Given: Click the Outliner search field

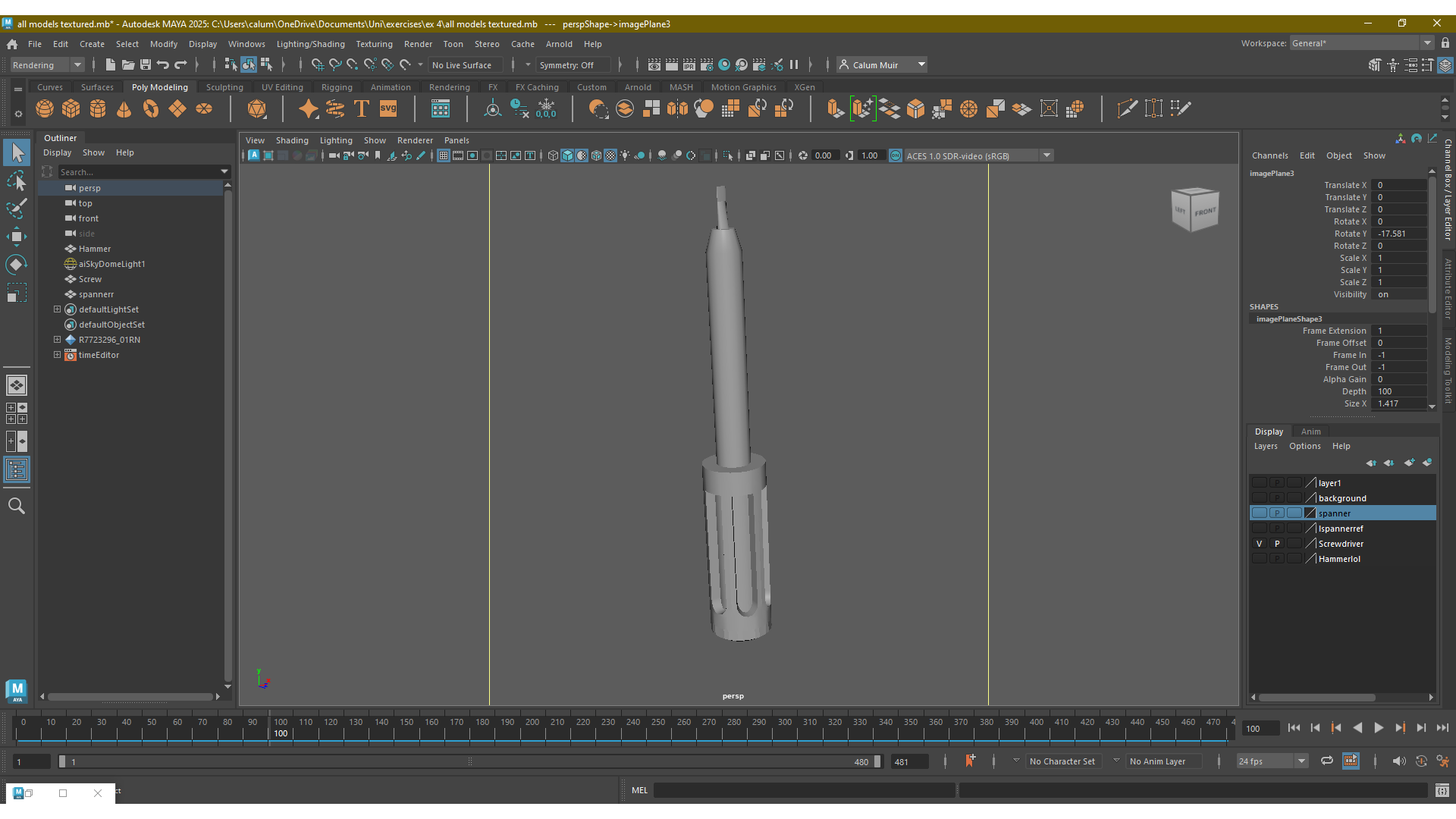Looking at the screenshot, I should [136, 172].
